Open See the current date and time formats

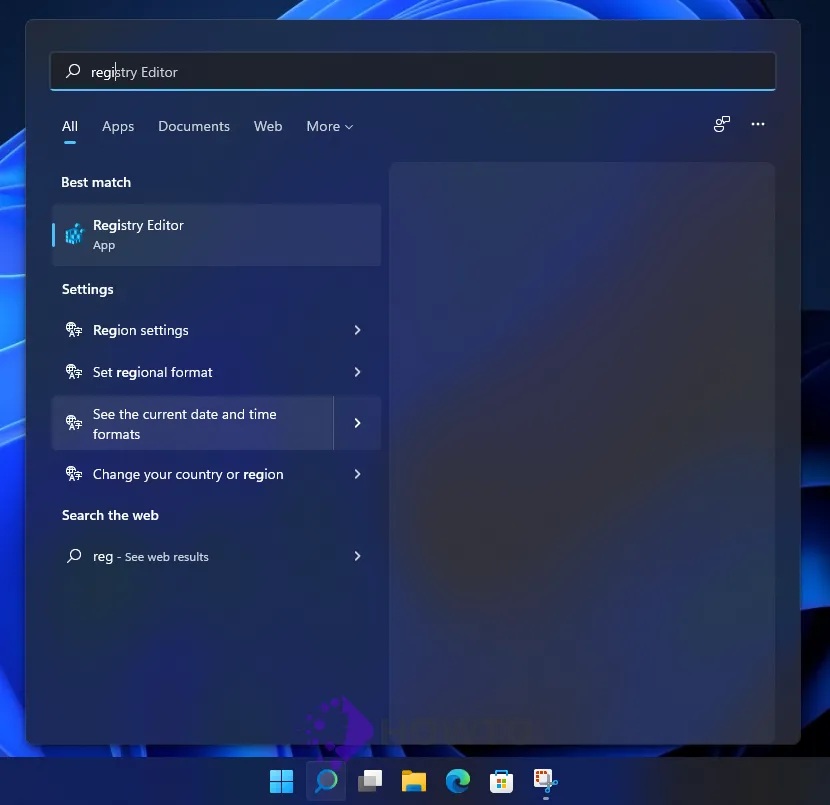[x=193, y=423]
